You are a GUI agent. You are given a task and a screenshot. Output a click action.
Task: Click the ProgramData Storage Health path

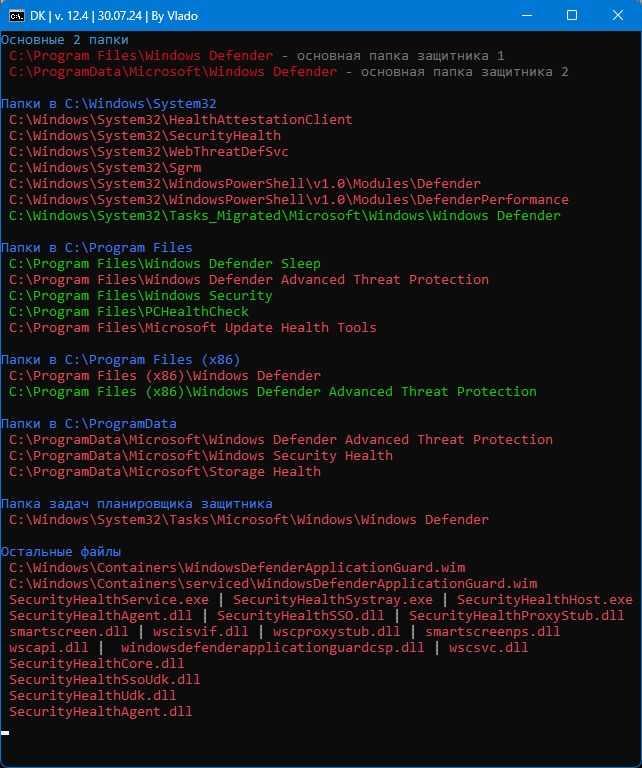165,472
